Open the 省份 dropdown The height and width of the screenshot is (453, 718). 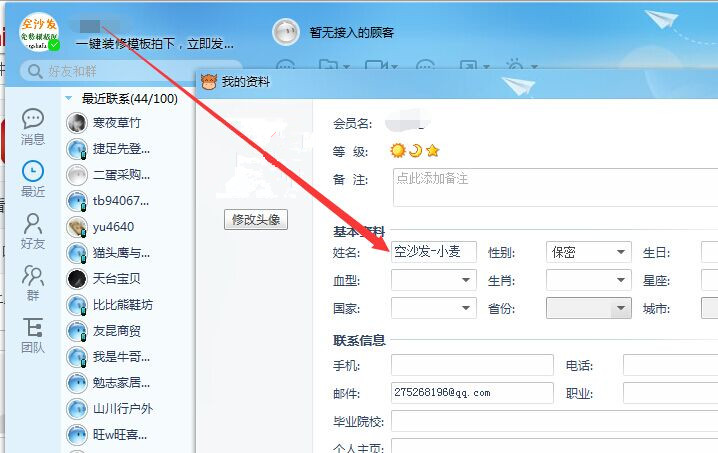click(589, 308)
